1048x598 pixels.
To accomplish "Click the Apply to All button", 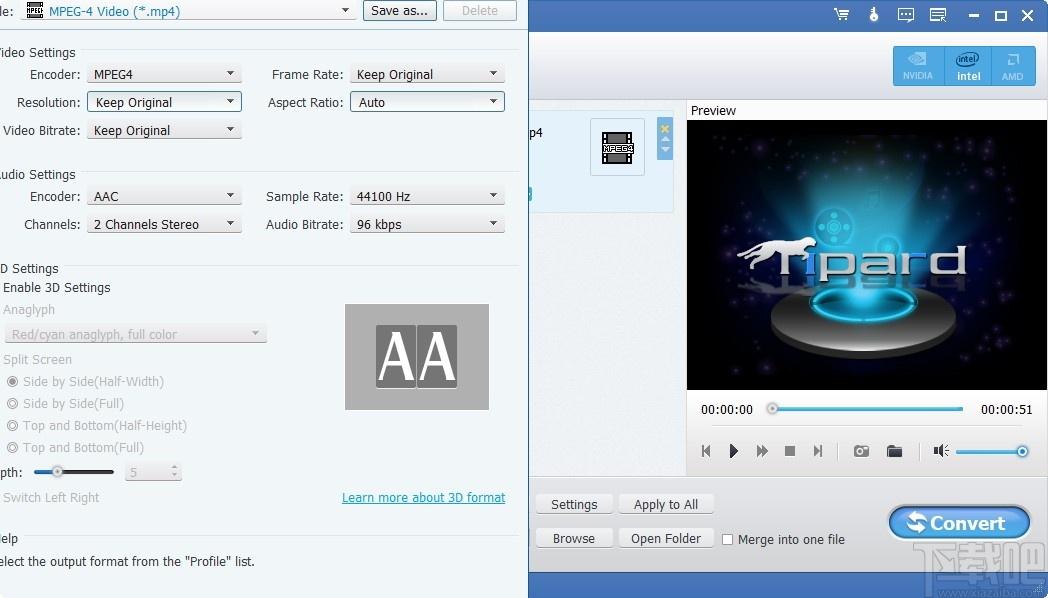I will click(666, 504).
